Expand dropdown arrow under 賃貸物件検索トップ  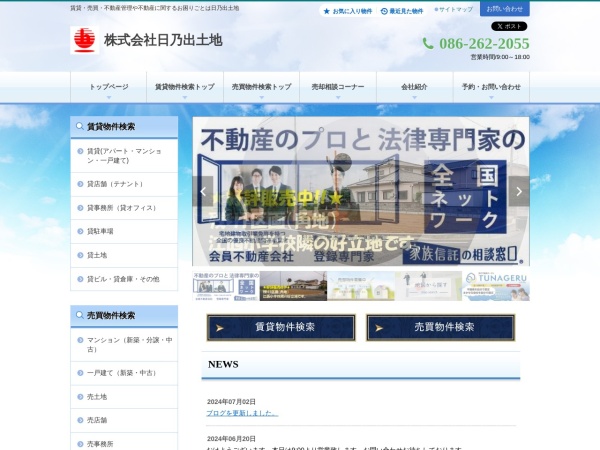point(185,98)
